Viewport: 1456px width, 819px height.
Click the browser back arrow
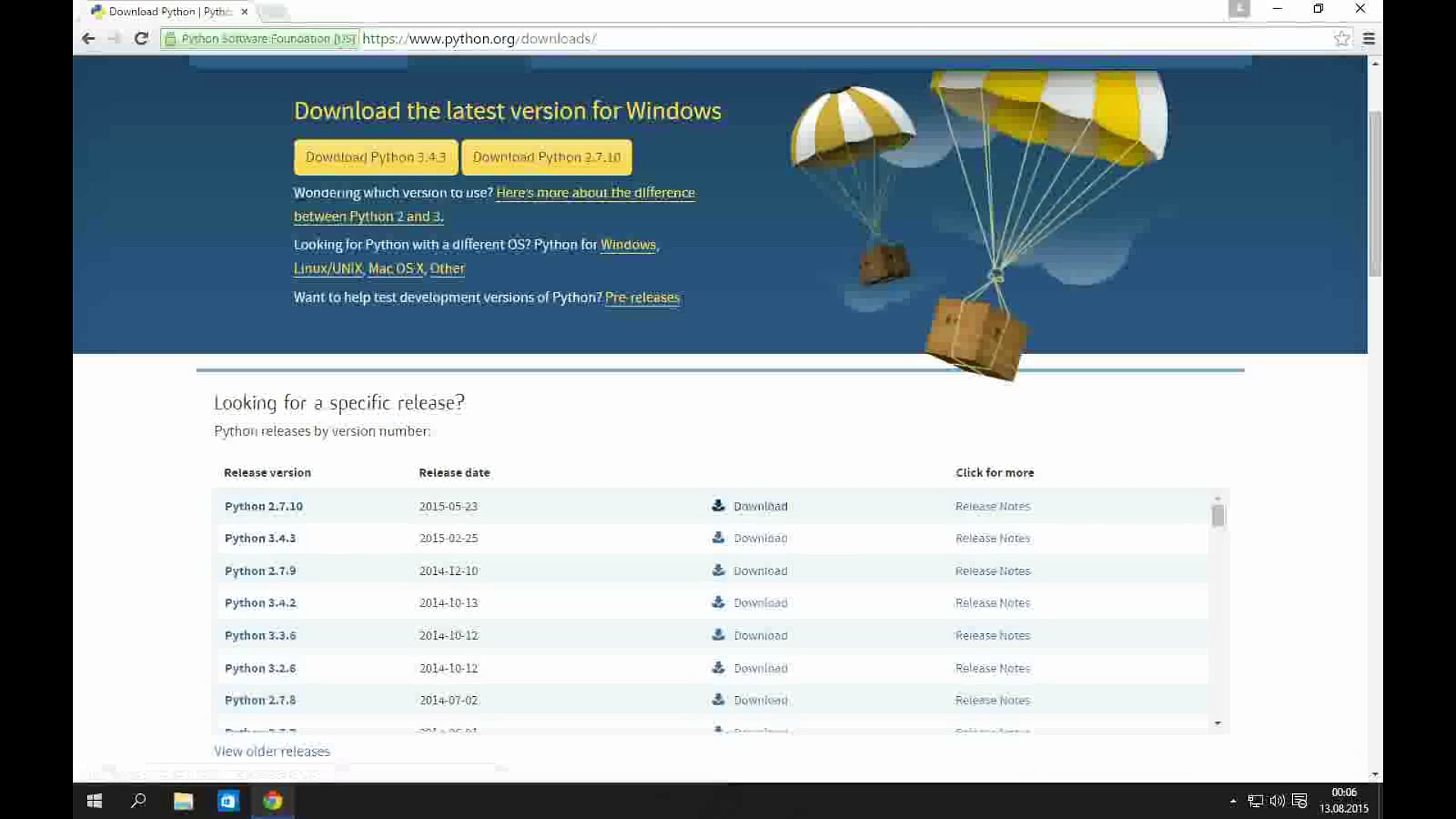coord(88,39)
